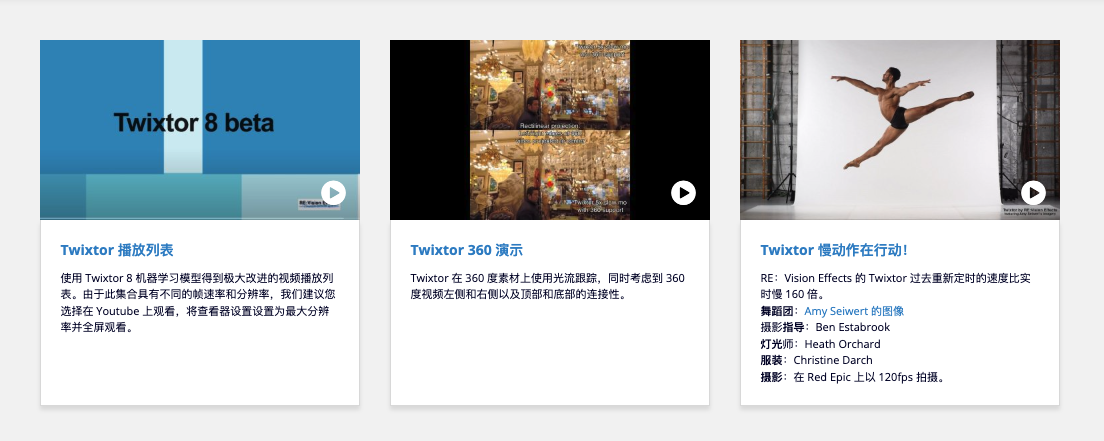Click the text 服装: Christine Darch
This screenshot has width=1104, height=441.
pyautogui.click(x=817, y=360)
